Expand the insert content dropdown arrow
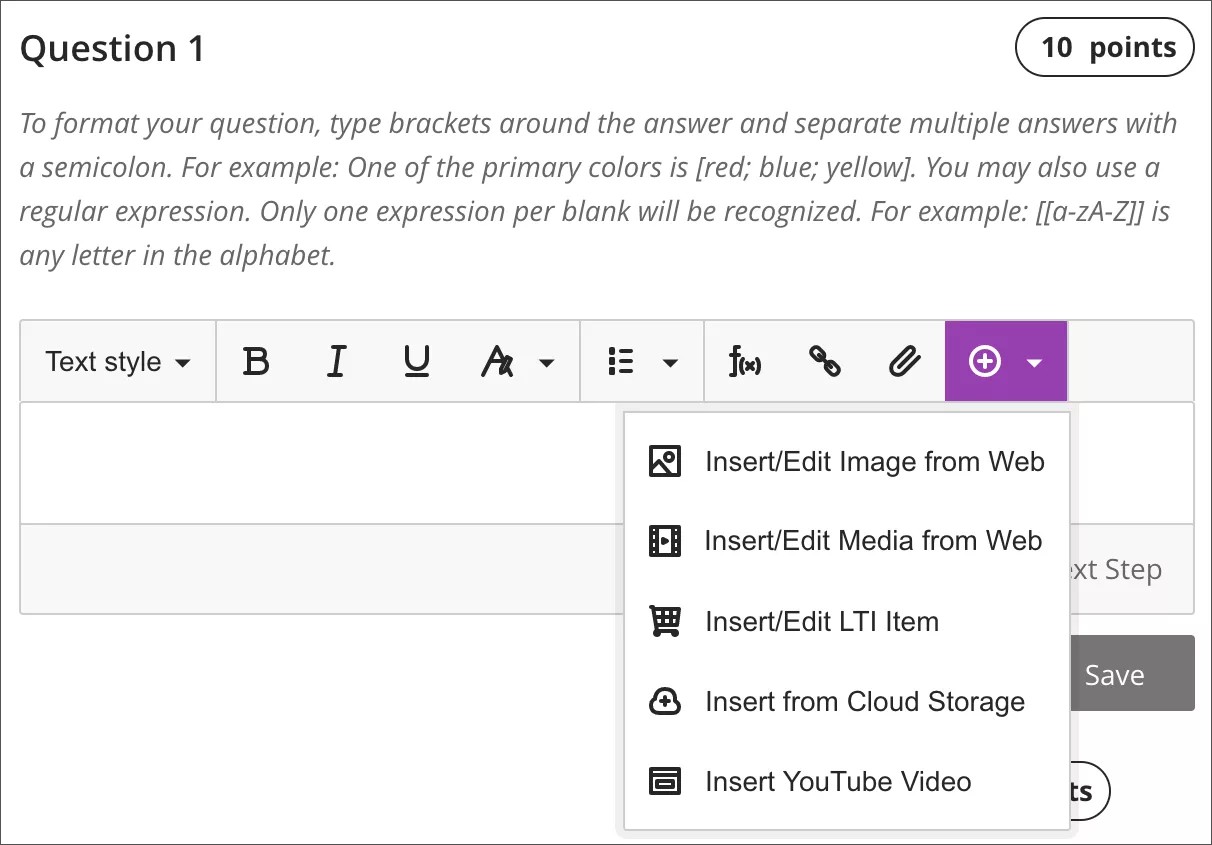Viewport: 1212px width, 845px height. tap(1033, 361)
